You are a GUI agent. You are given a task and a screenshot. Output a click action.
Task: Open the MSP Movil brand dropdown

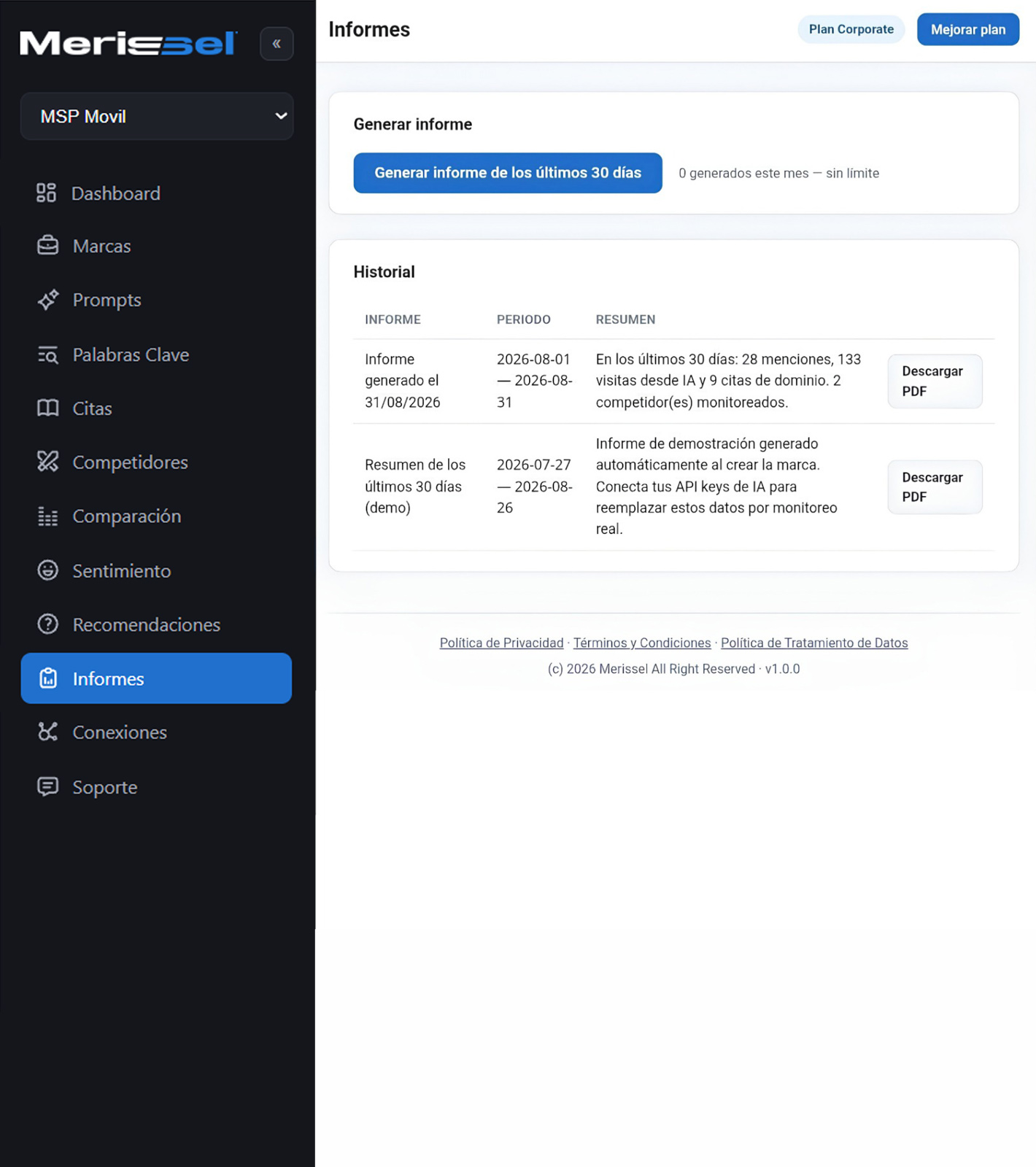[x=157, y=117]
